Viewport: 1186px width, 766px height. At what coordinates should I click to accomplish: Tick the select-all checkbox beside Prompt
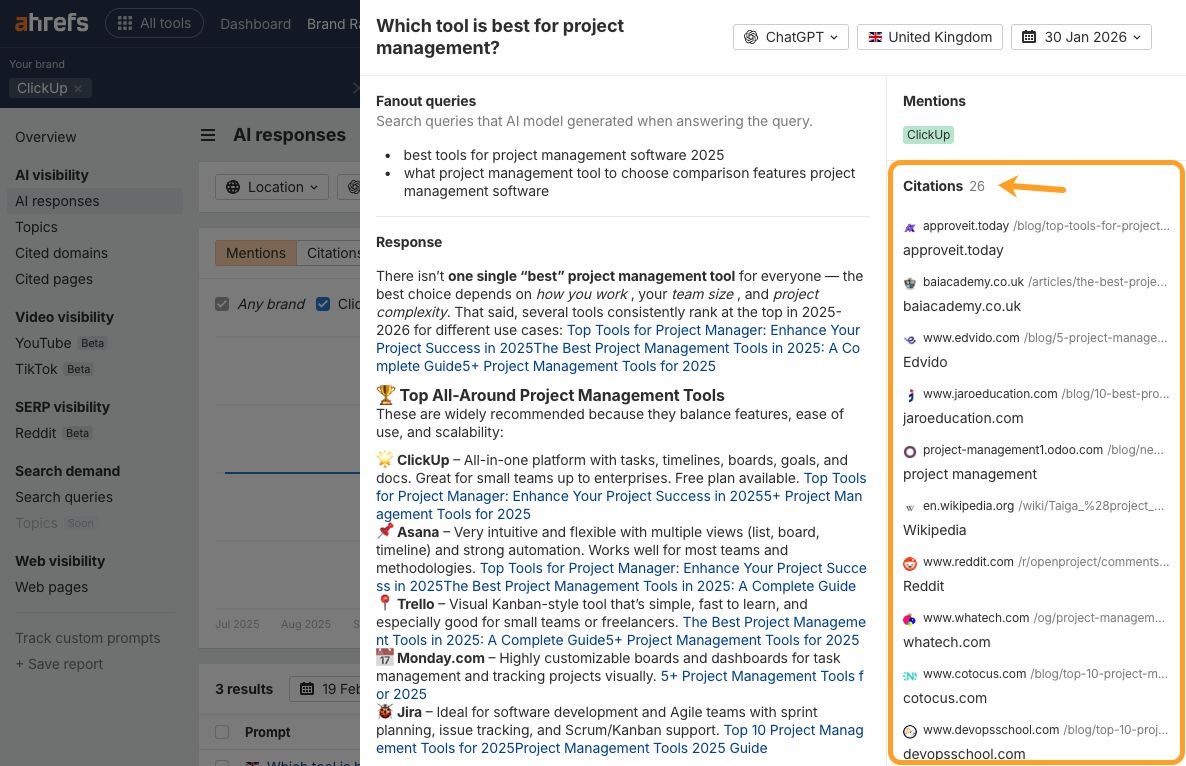tap(222, 732)
